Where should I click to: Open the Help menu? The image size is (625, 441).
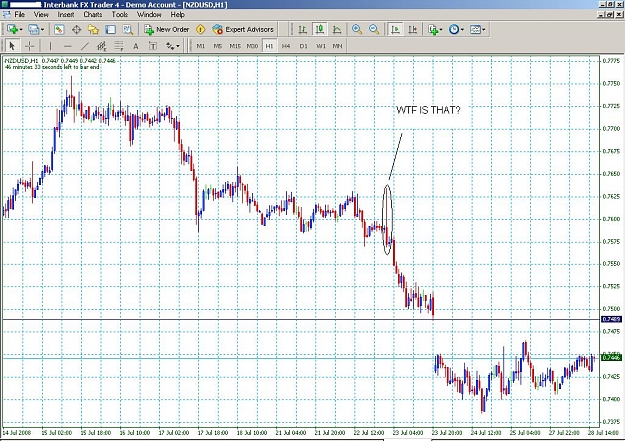tap(177, 15)
